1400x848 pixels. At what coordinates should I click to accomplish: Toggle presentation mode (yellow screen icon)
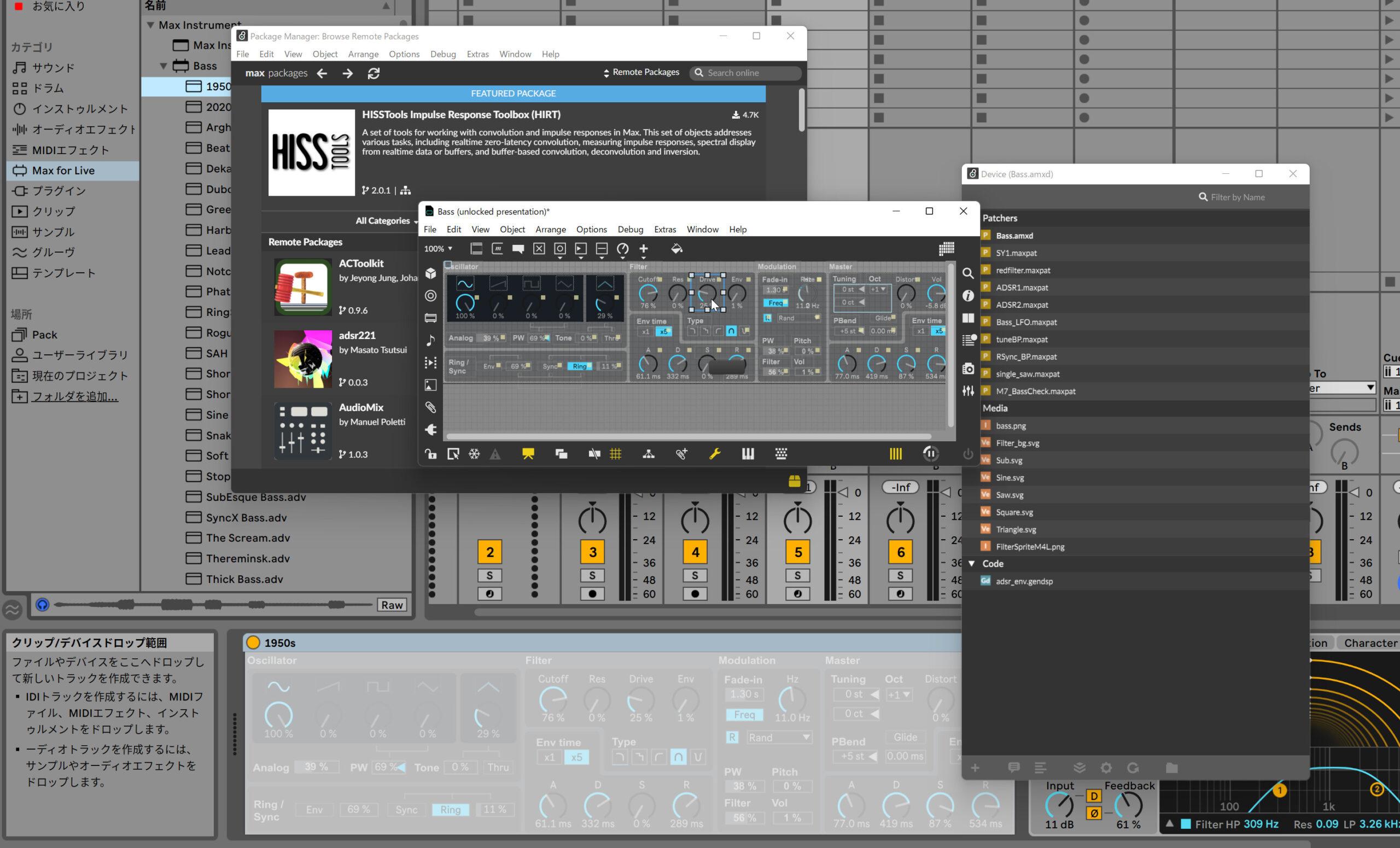coord(528,454)
